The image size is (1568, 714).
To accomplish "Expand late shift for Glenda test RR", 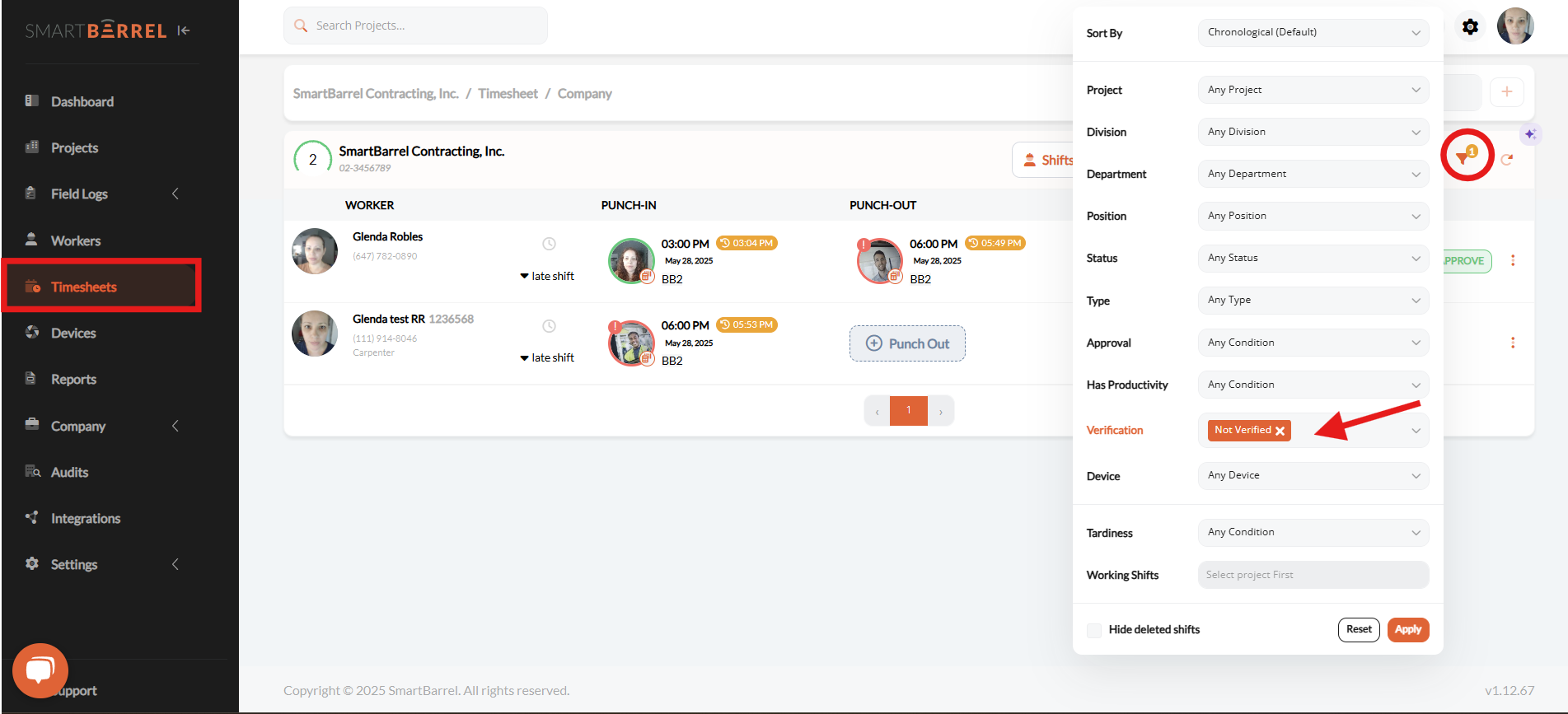I will 547,357.
